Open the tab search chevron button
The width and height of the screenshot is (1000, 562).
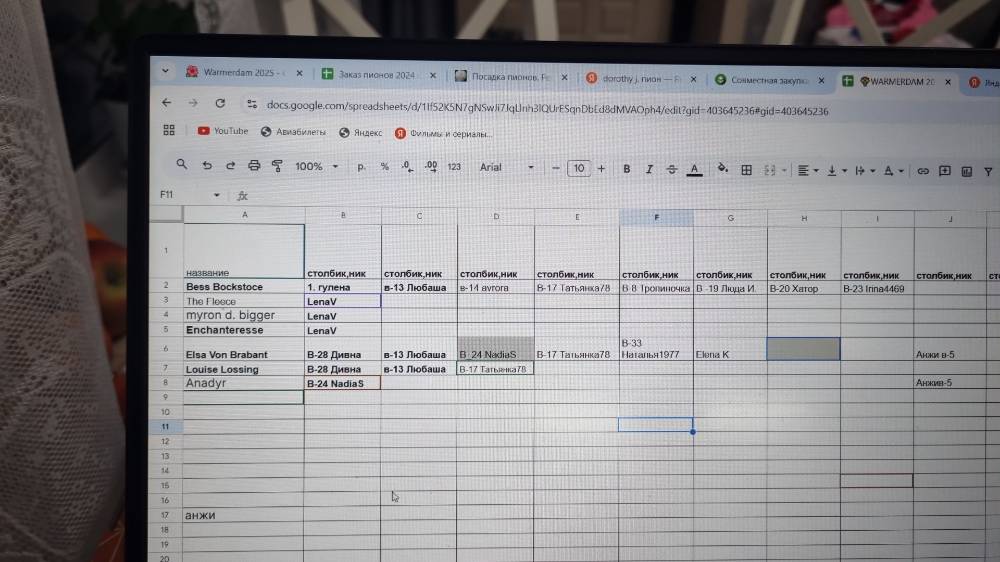[x=165, y=71]
